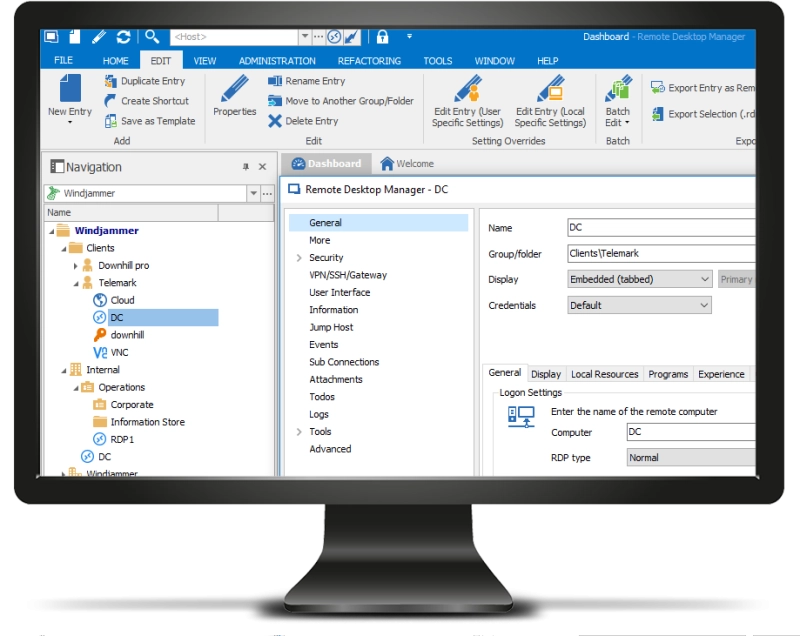800x636 pixels.
Task: Click the magnifier search icon in the title bar
Action: pos(152,36)
